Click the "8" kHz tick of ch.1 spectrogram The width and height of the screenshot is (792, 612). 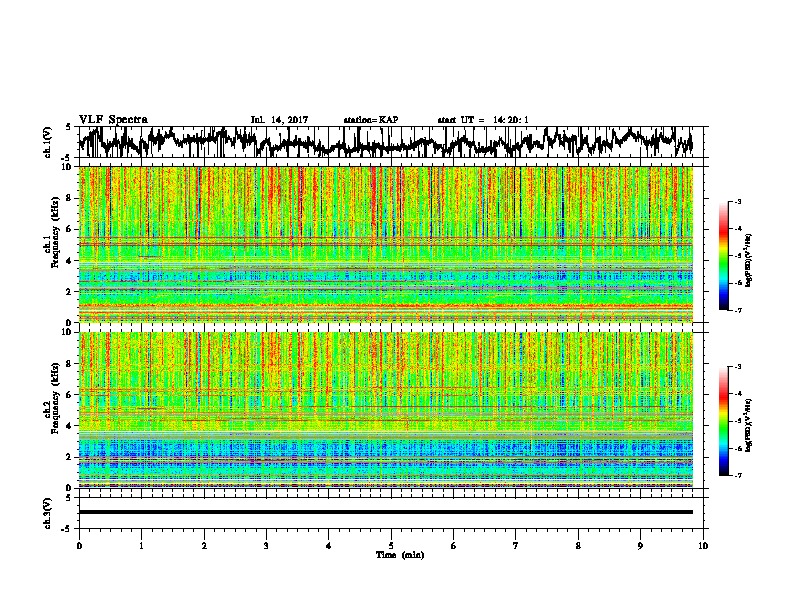coord(71,198)
